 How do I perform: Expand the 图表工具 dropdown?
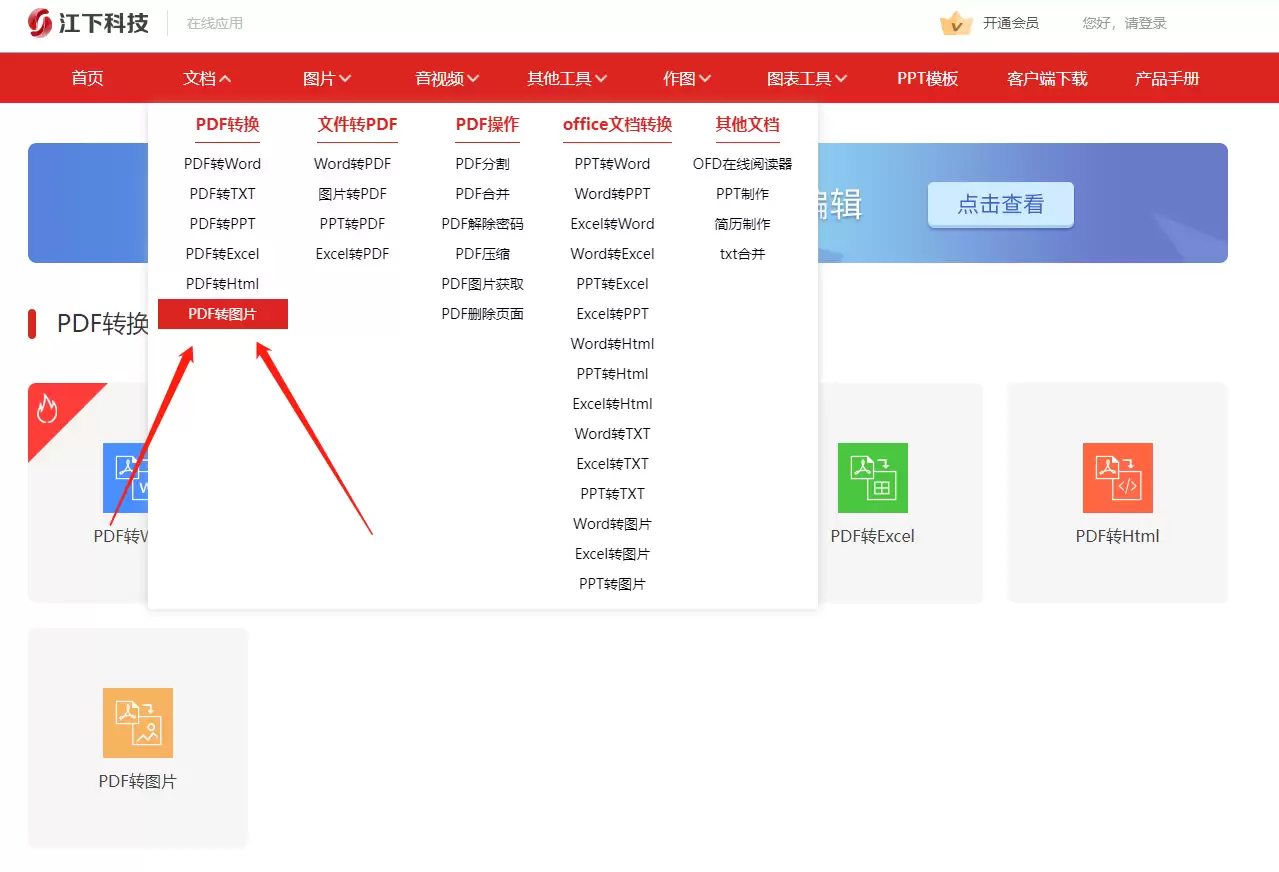tap(806, 77)
